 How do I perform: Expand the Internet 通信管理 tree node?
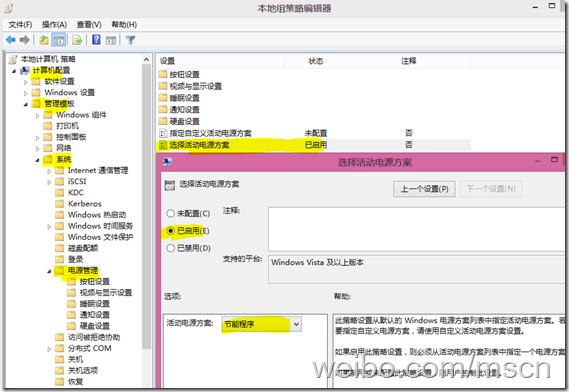pos(49,171)
